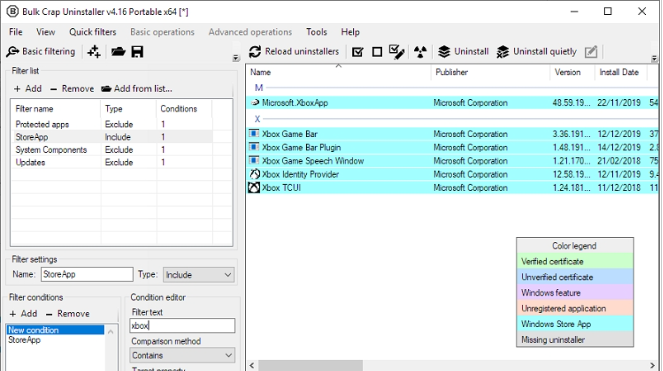The image size is (663, 371).
Task: Click Microsoft.XboxApp row icon
Action: click(x=255, y=102)
